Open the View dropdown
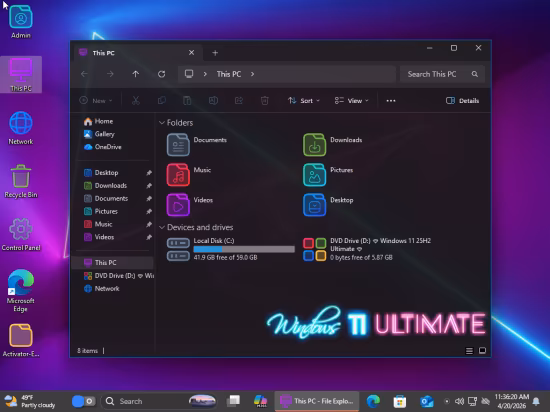The image size is (550, 412). tap(351, 101)
